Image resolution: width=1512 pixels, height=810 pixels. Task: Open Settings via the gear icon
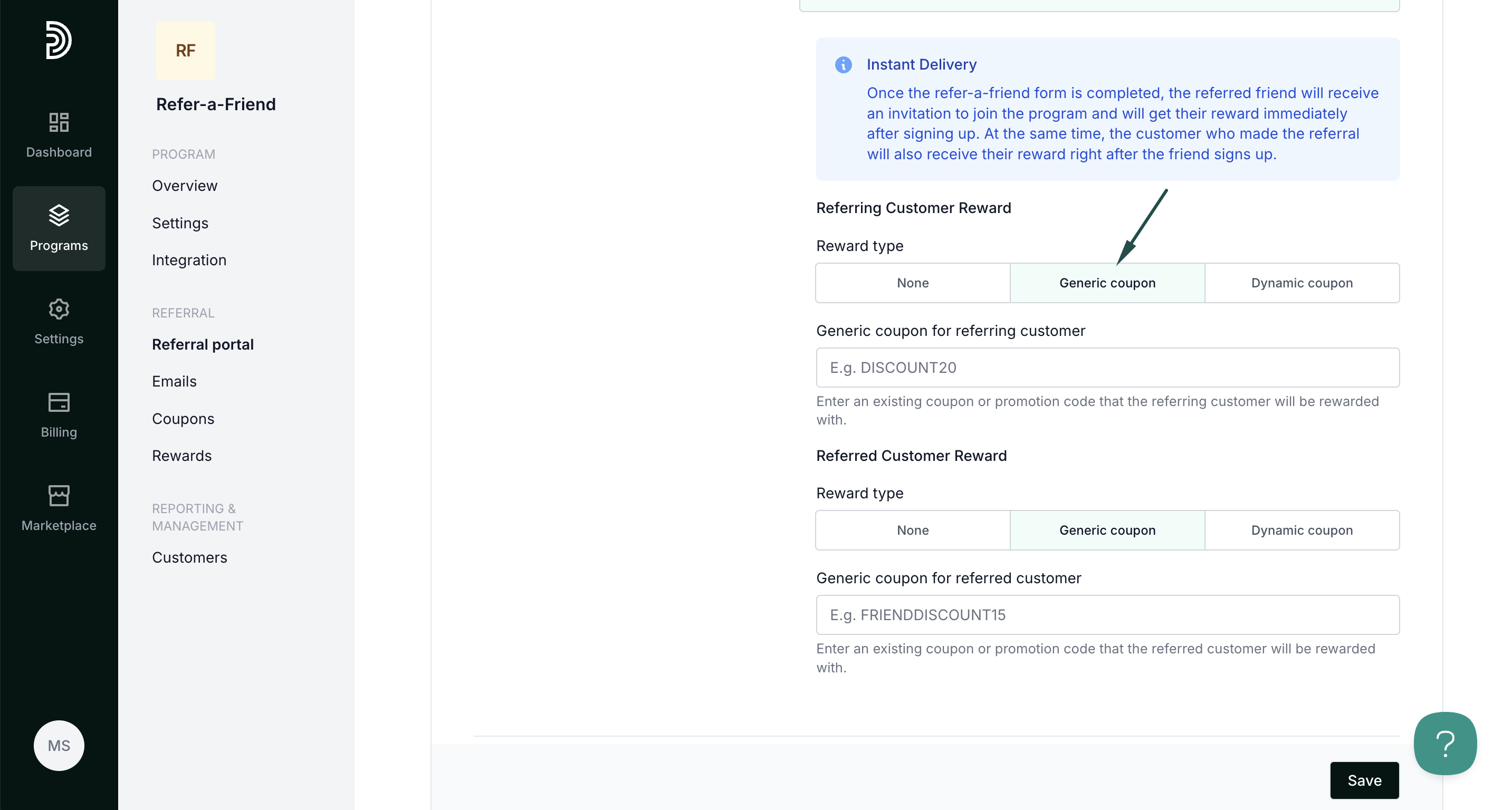[59, 309]
